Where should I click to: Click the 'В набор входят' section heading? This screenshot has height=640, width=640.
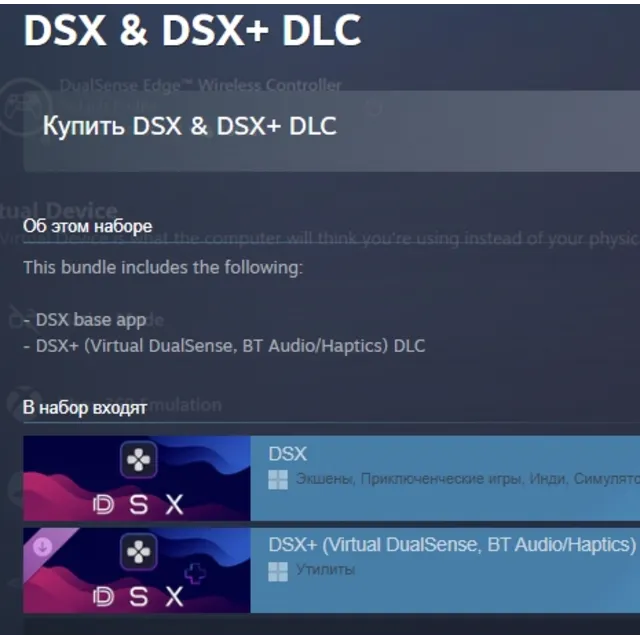tap(85, 408)
